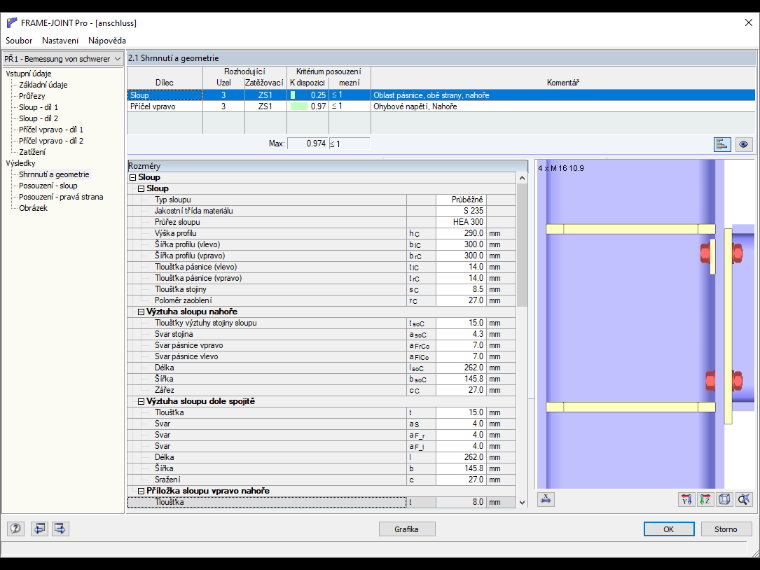Click Sražení row value 27.0
760x570 pixels.
point(461,480)
